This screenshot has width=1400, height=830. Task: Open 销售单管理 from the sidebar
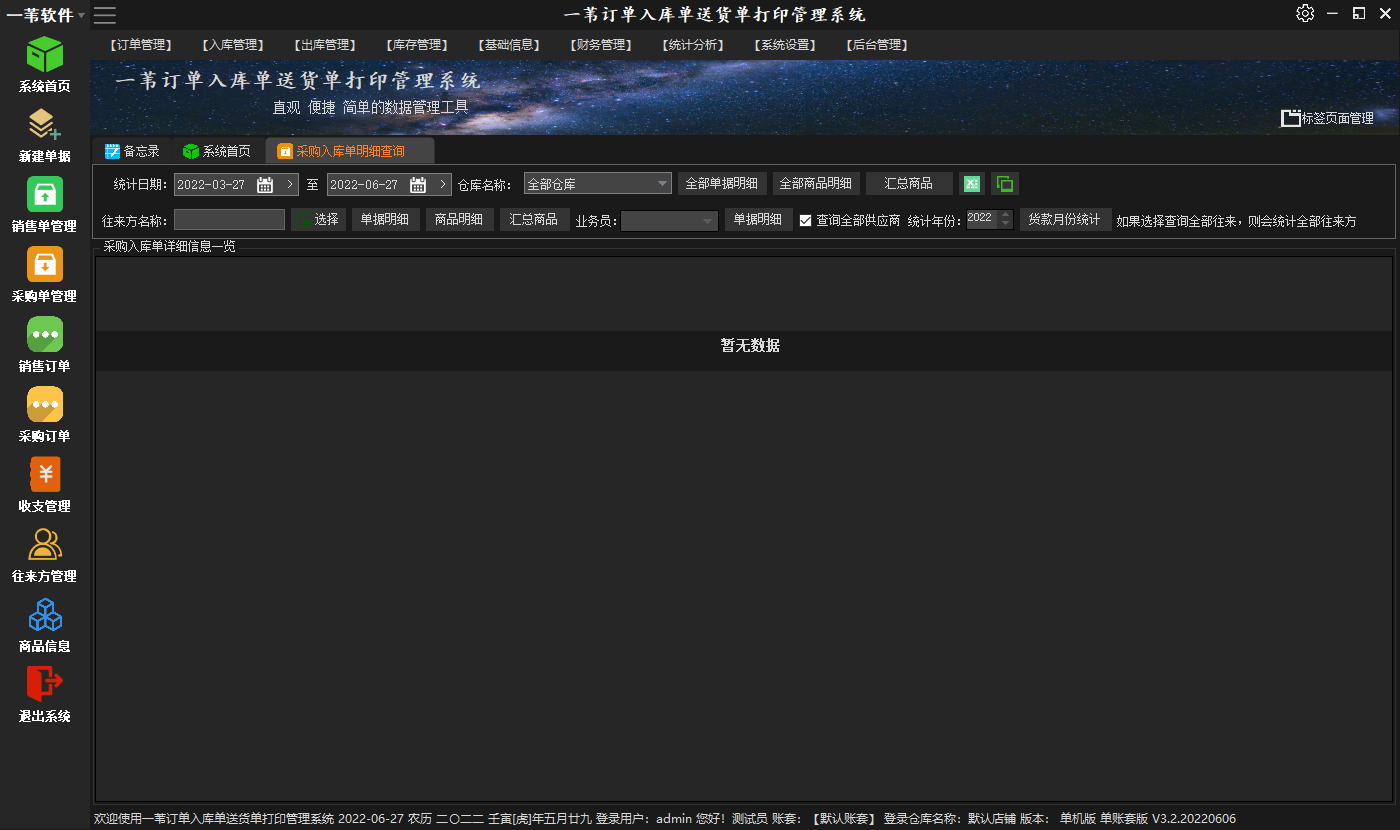(x=45, y=195)
